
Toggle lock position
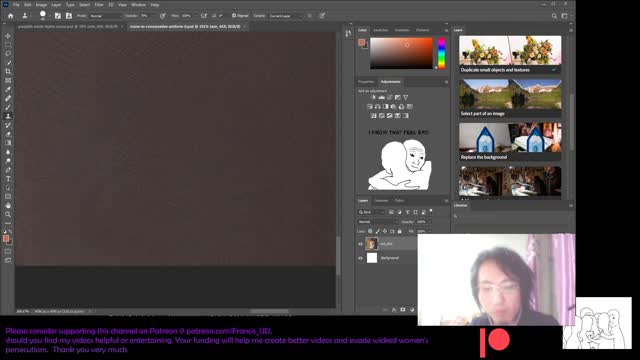[x=385, y=231]
